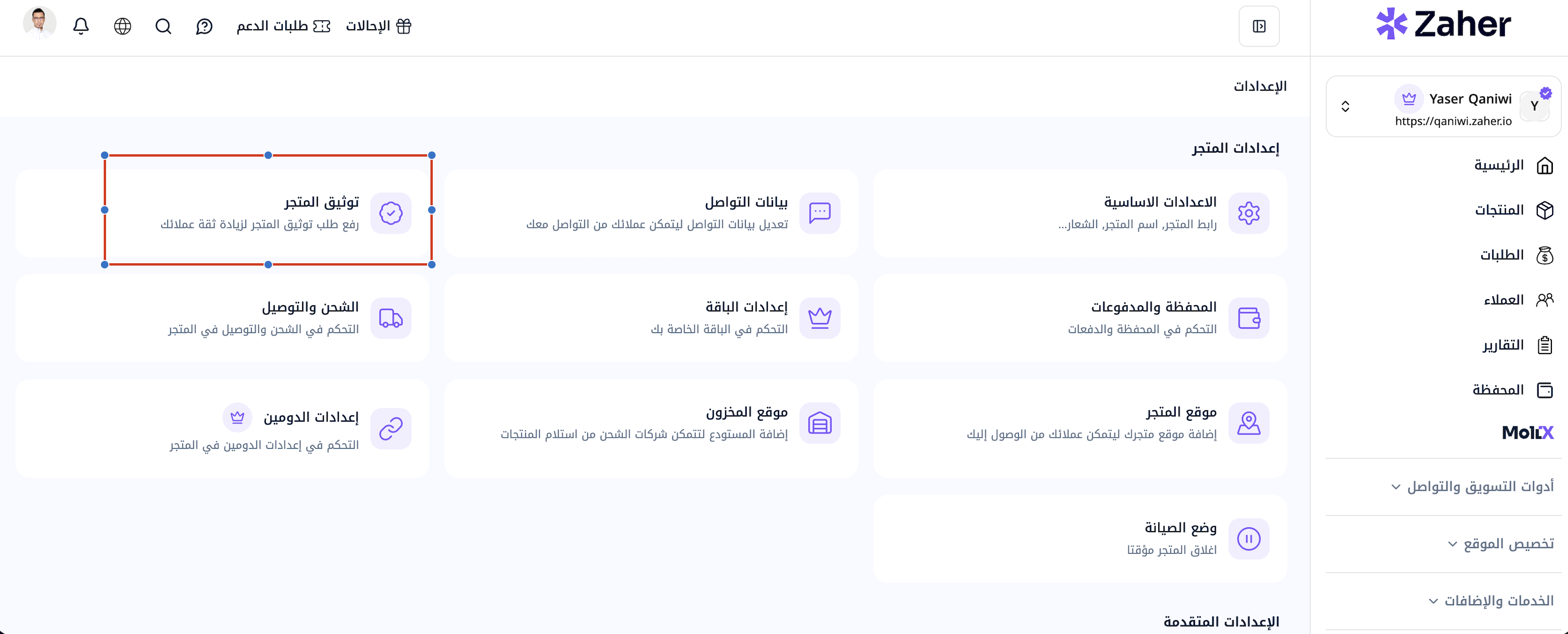Toggle the sidebar panel icon
Image resolution: width=1568 pixels, height=634 pixels.
pyautogui.click(x=1259, y=26)
